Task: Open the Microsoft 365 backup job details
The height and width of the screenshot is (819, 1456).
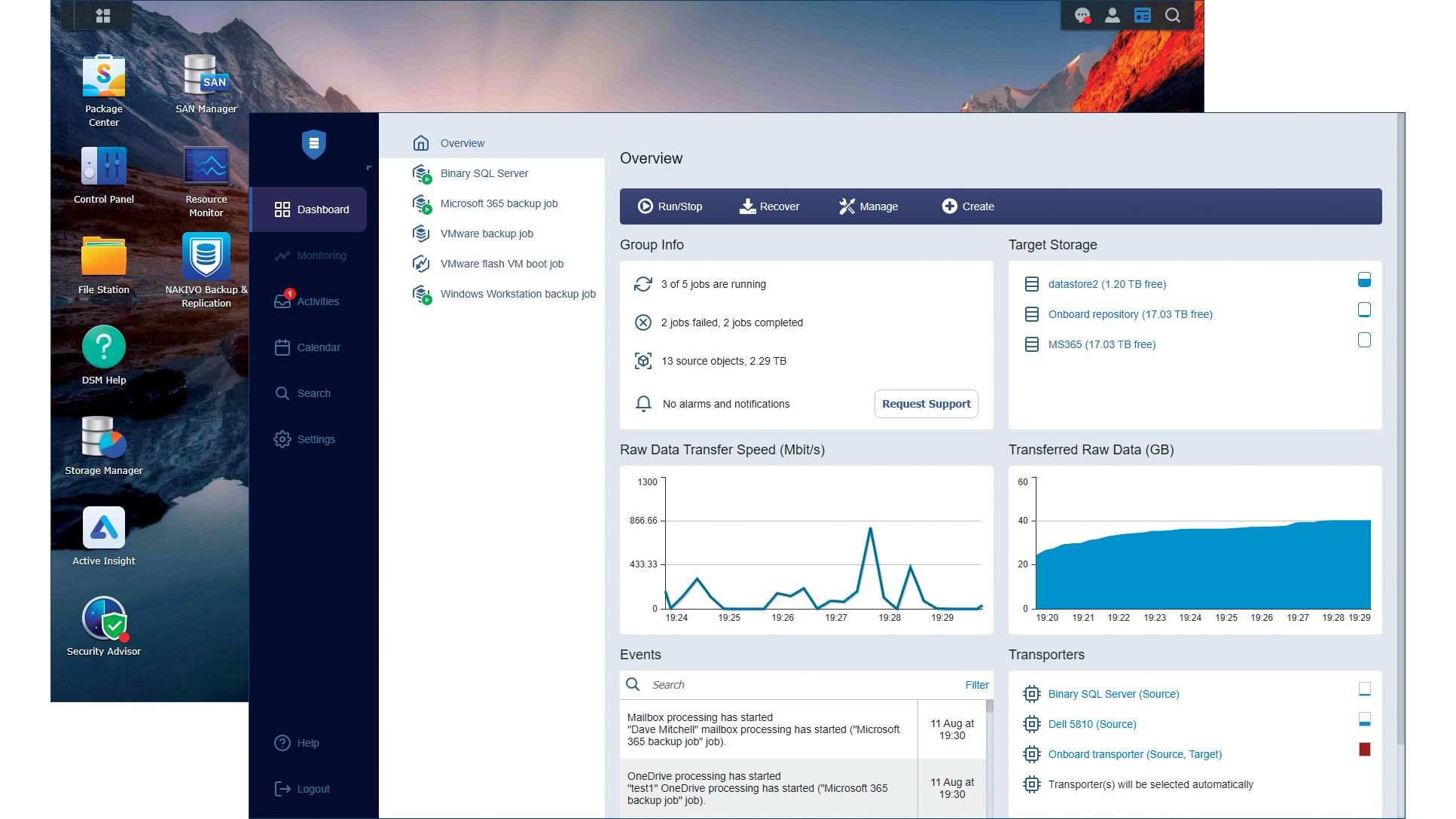Action: [499, 203]
